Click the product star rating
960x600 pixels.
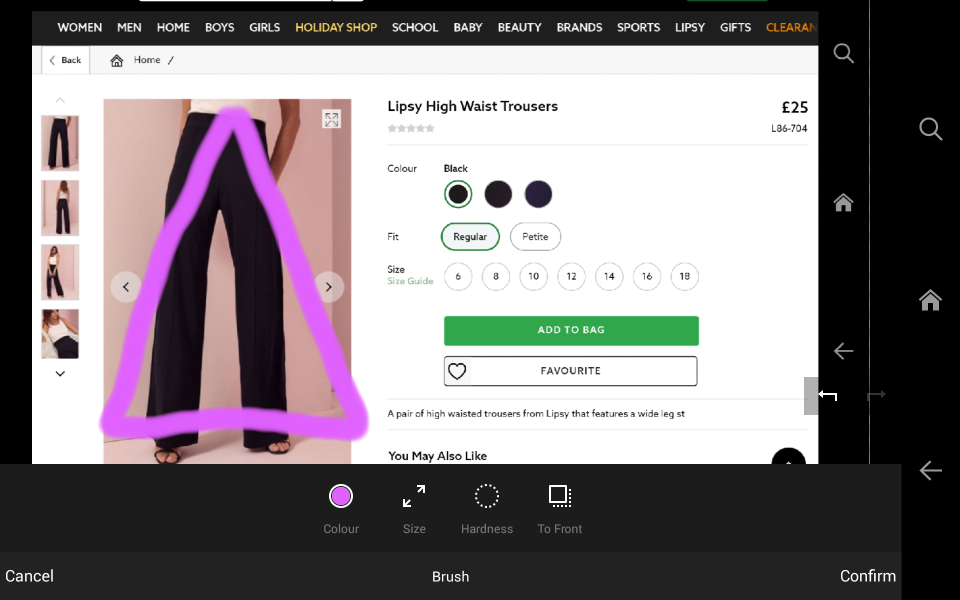pyautogui.click(x=411, y=129)
